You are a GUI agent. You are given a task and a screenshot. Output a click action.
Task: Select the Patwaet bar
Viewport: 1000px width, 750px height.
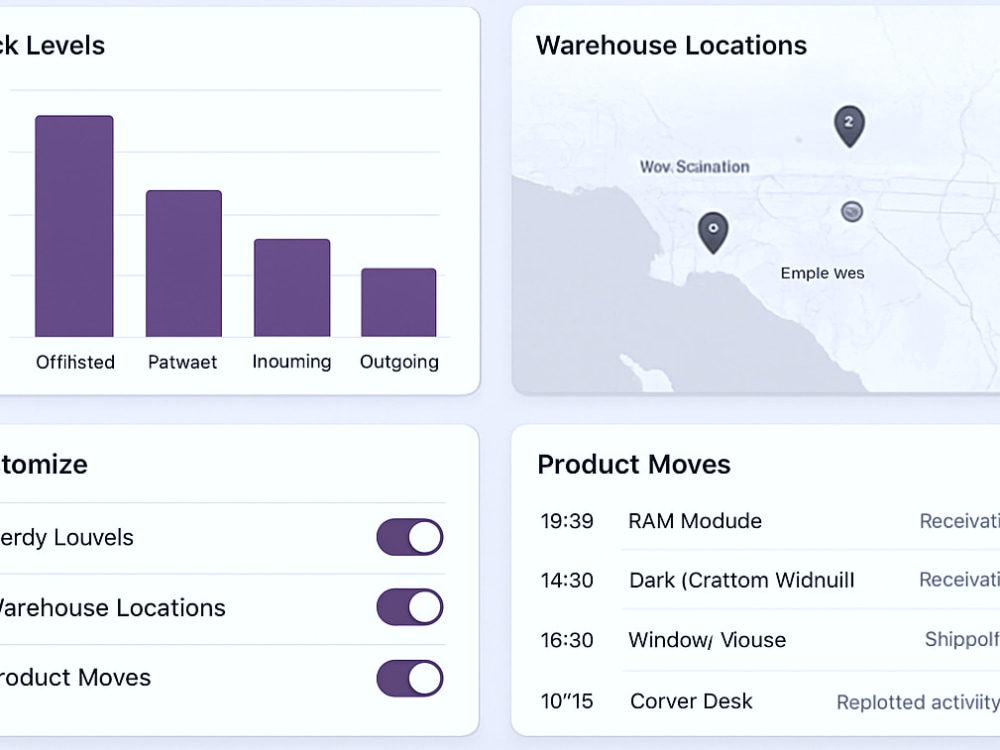tap(184, 263)
